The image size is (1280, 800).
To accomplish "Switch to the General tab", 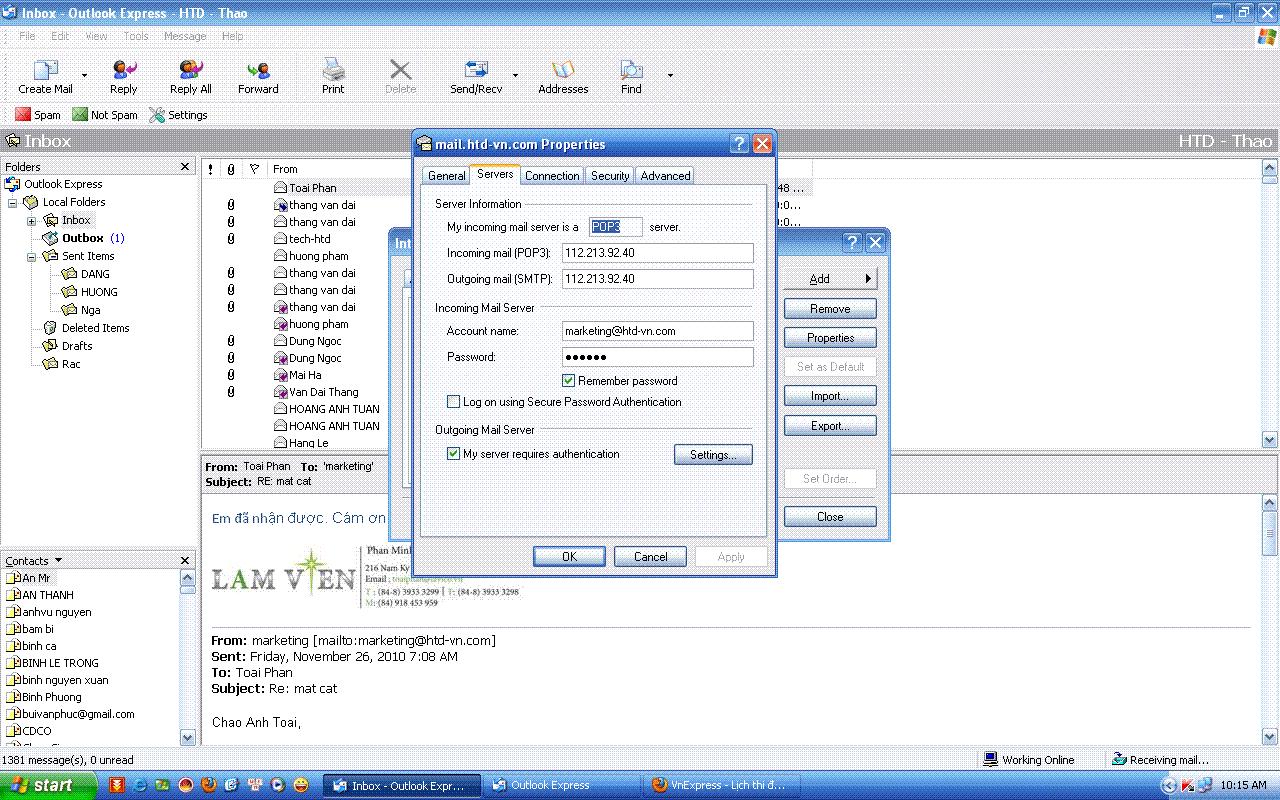I will click(x=446, y=176).
